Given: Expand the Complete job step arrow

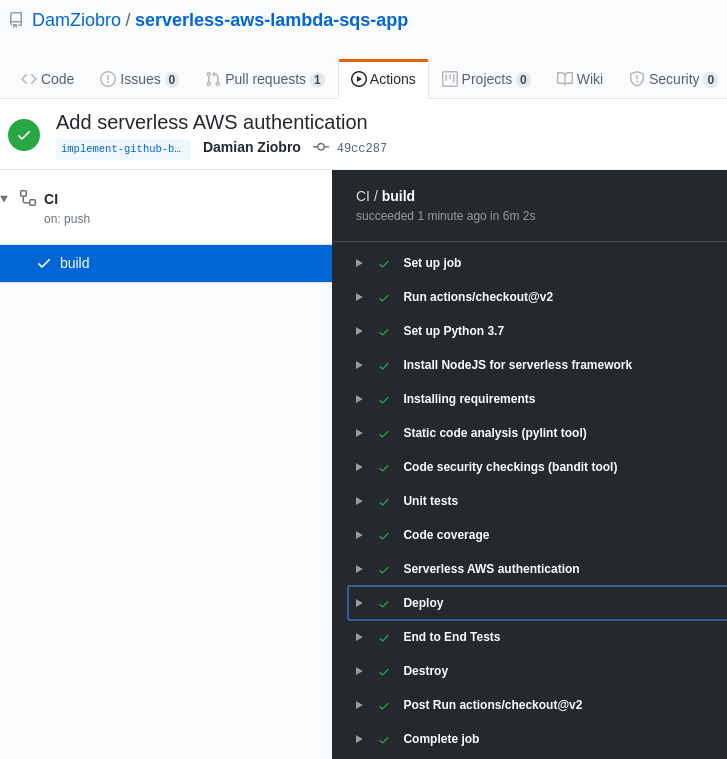Looking at the screenshot, I should coord(359,739).
